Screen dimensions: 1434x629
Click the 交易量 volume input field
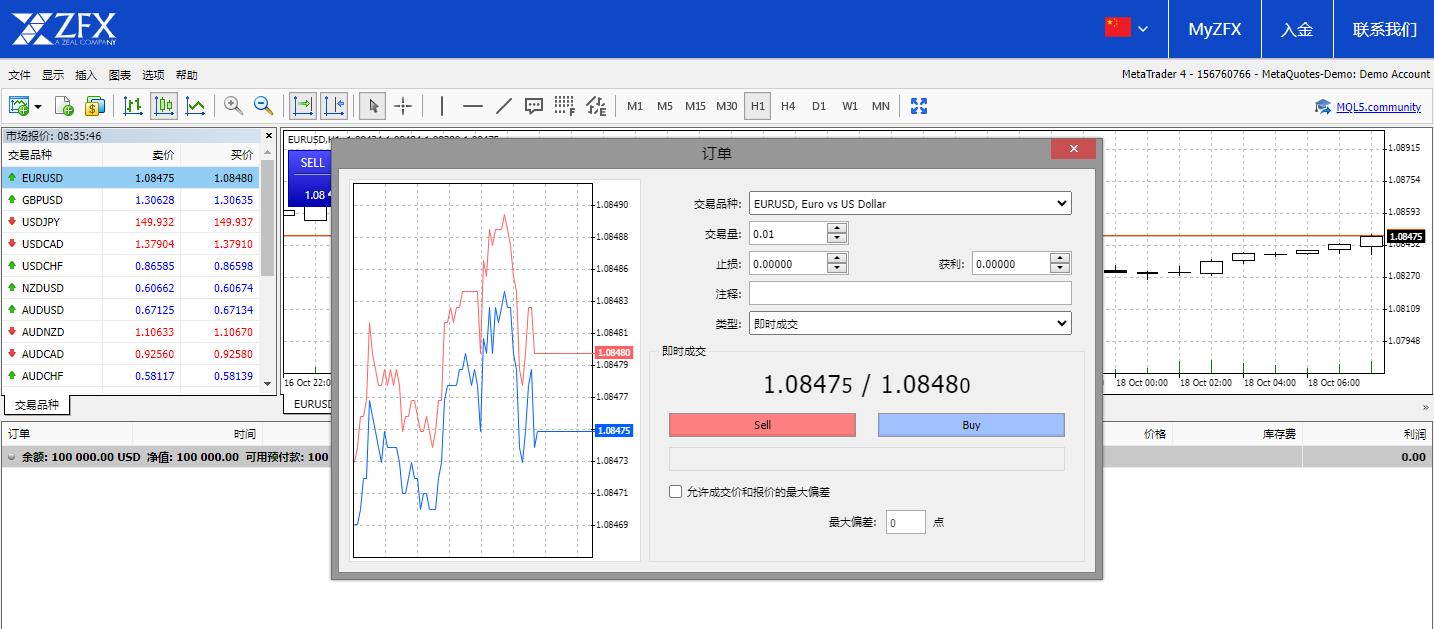tap(788, 233)
